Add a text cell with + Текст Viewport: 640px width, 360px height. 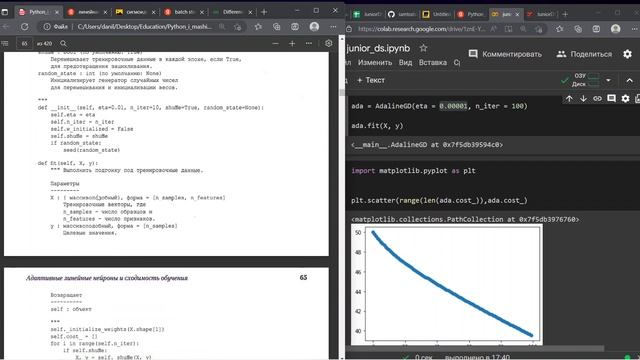371,80
